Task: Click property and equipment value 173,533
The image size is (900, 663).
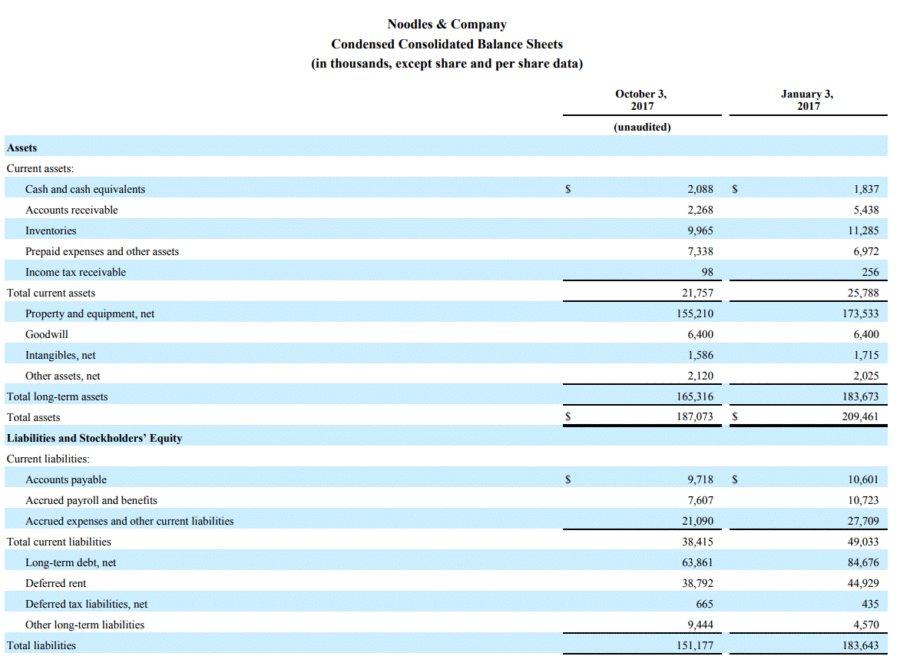Action: [860, 314]
